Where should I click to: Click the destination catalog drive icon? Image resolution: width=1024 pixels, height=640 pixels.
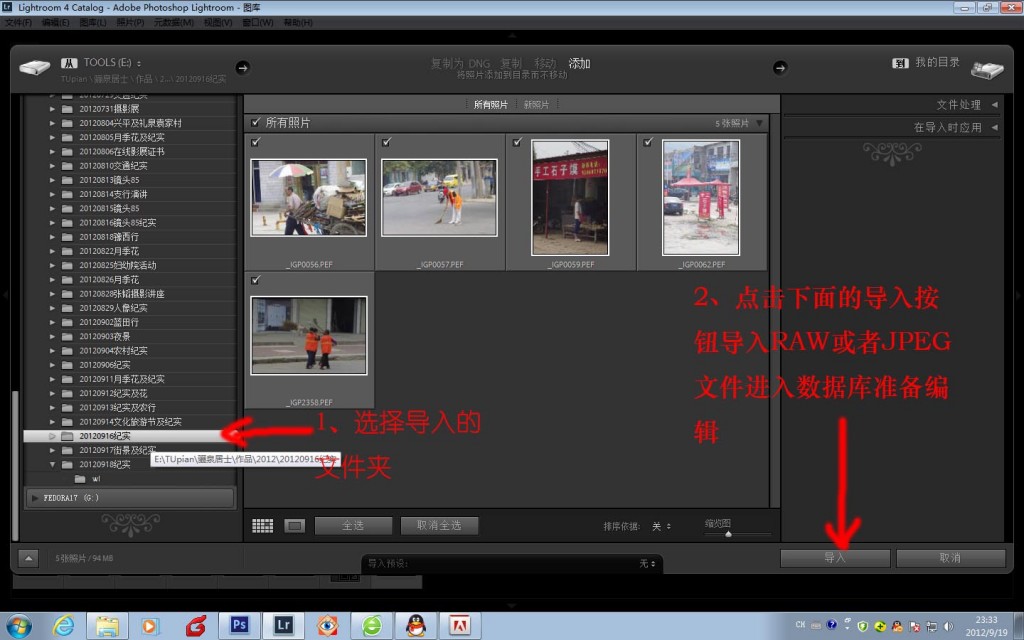tap(987, 69)
